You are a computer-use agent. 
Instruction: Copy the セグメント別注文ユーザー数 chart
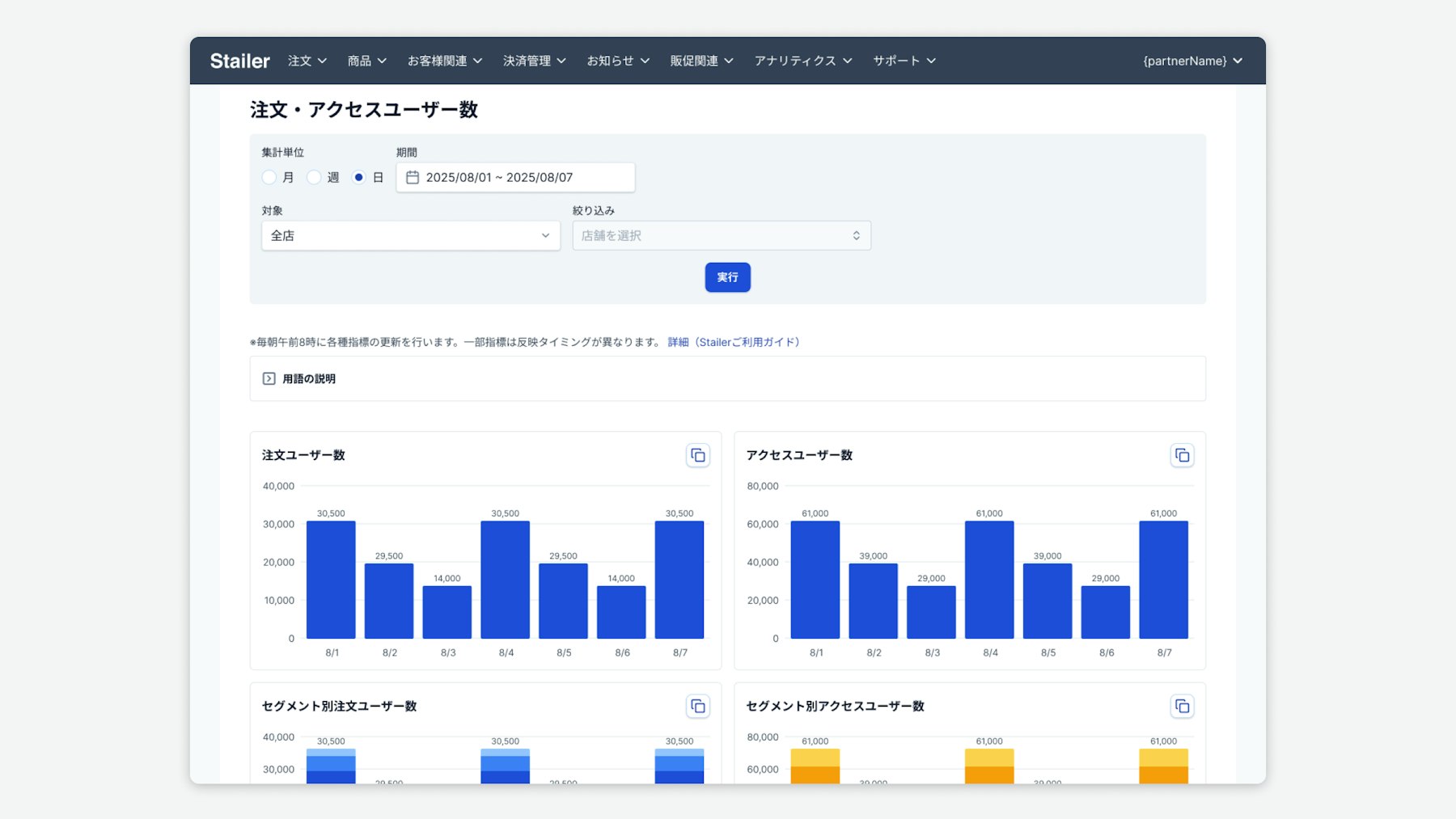[x=697, y=707]
